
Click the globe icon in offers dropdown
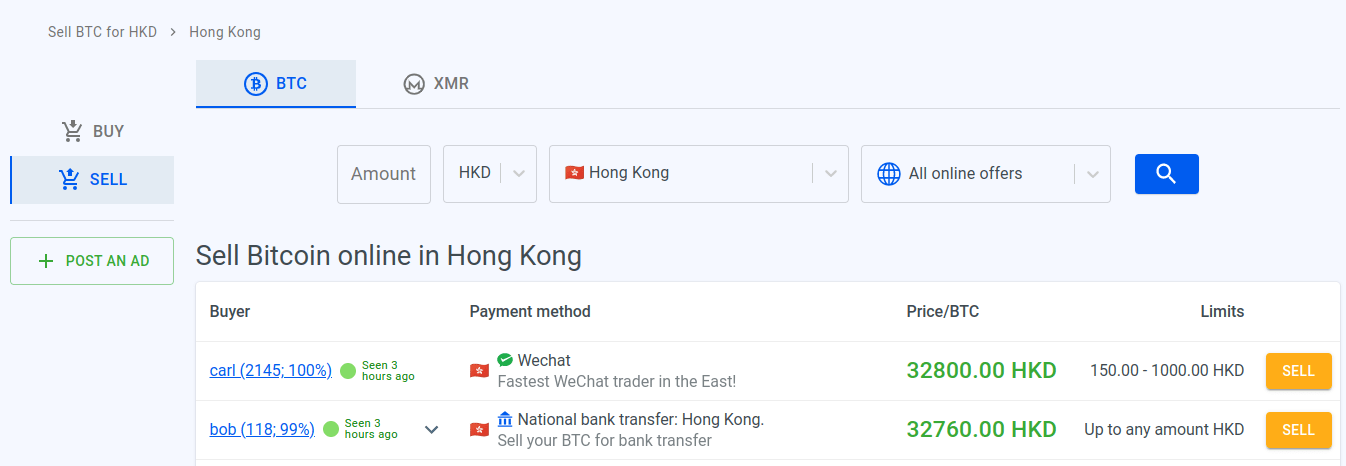tap(889, 174)
